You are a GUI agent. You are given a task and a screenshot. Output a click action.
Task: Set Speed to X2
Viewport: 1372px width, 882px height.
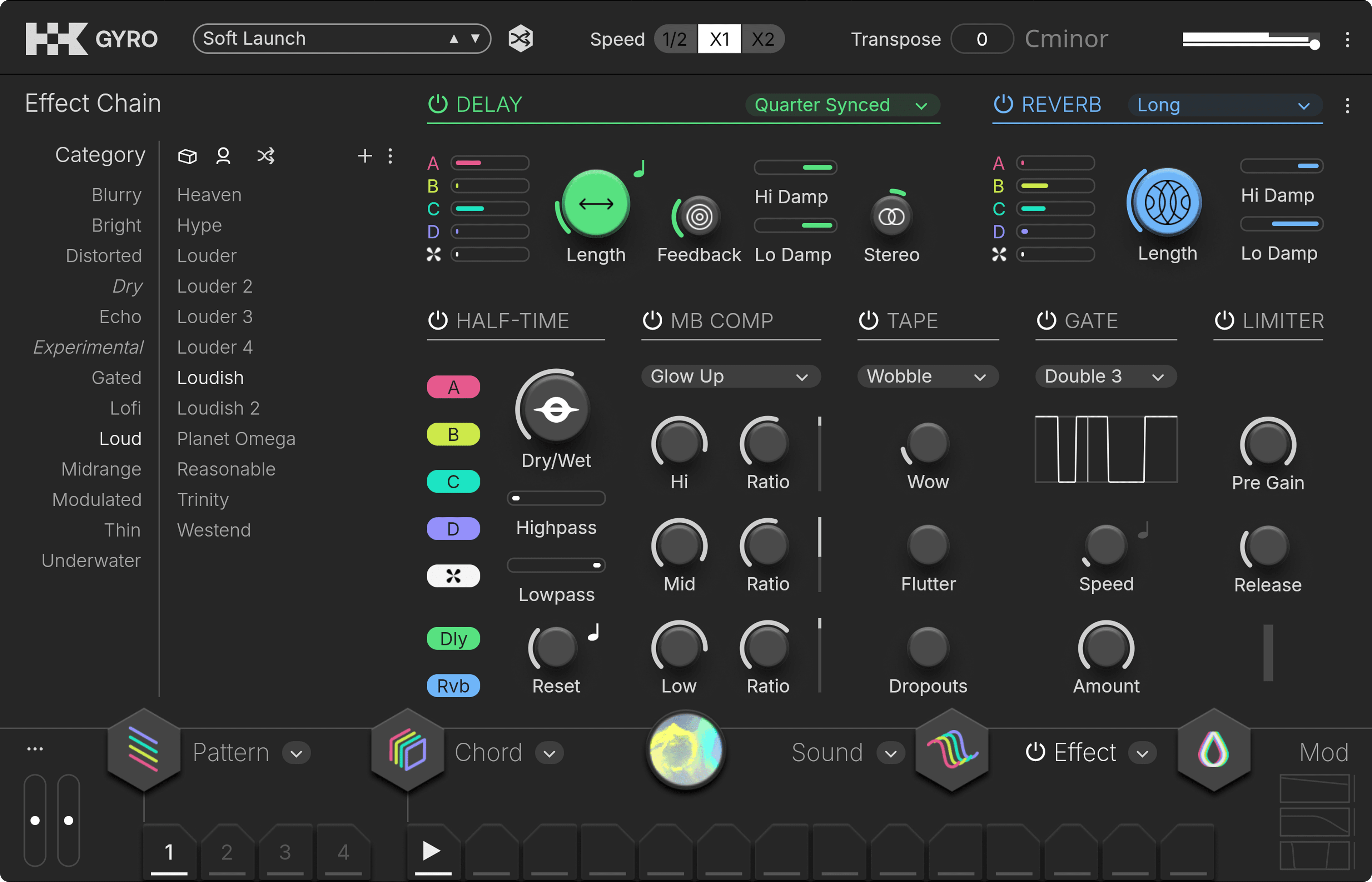[762, 39]
